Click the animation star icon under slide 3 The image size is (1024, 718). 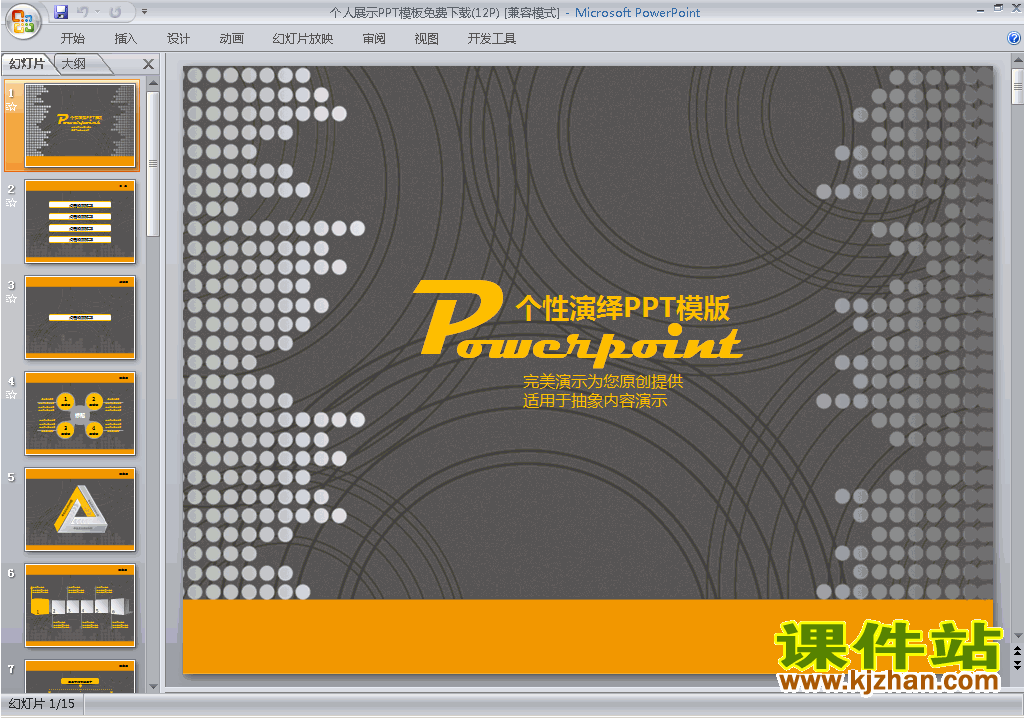pos(11,299)
